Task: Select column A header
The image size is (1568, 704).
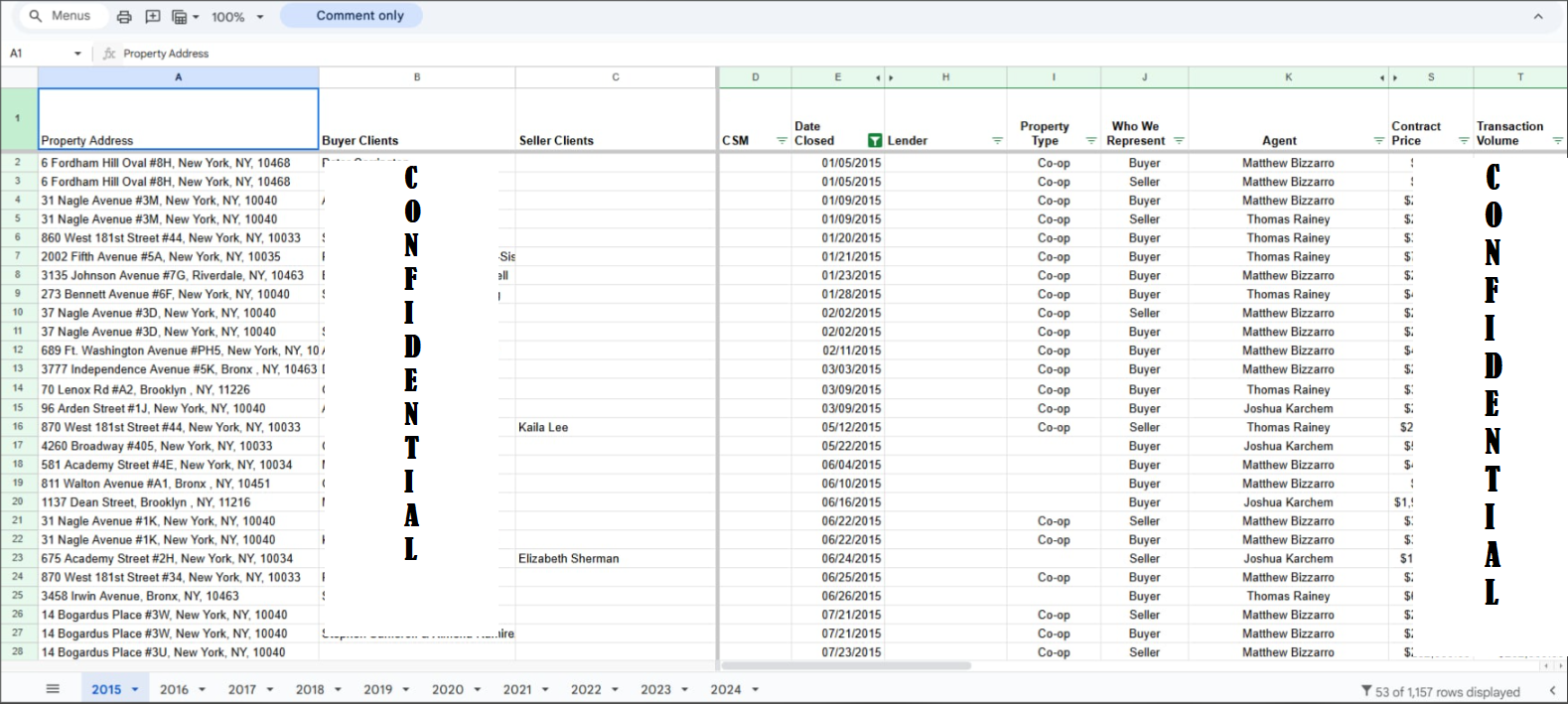Action: click(179, 77)
